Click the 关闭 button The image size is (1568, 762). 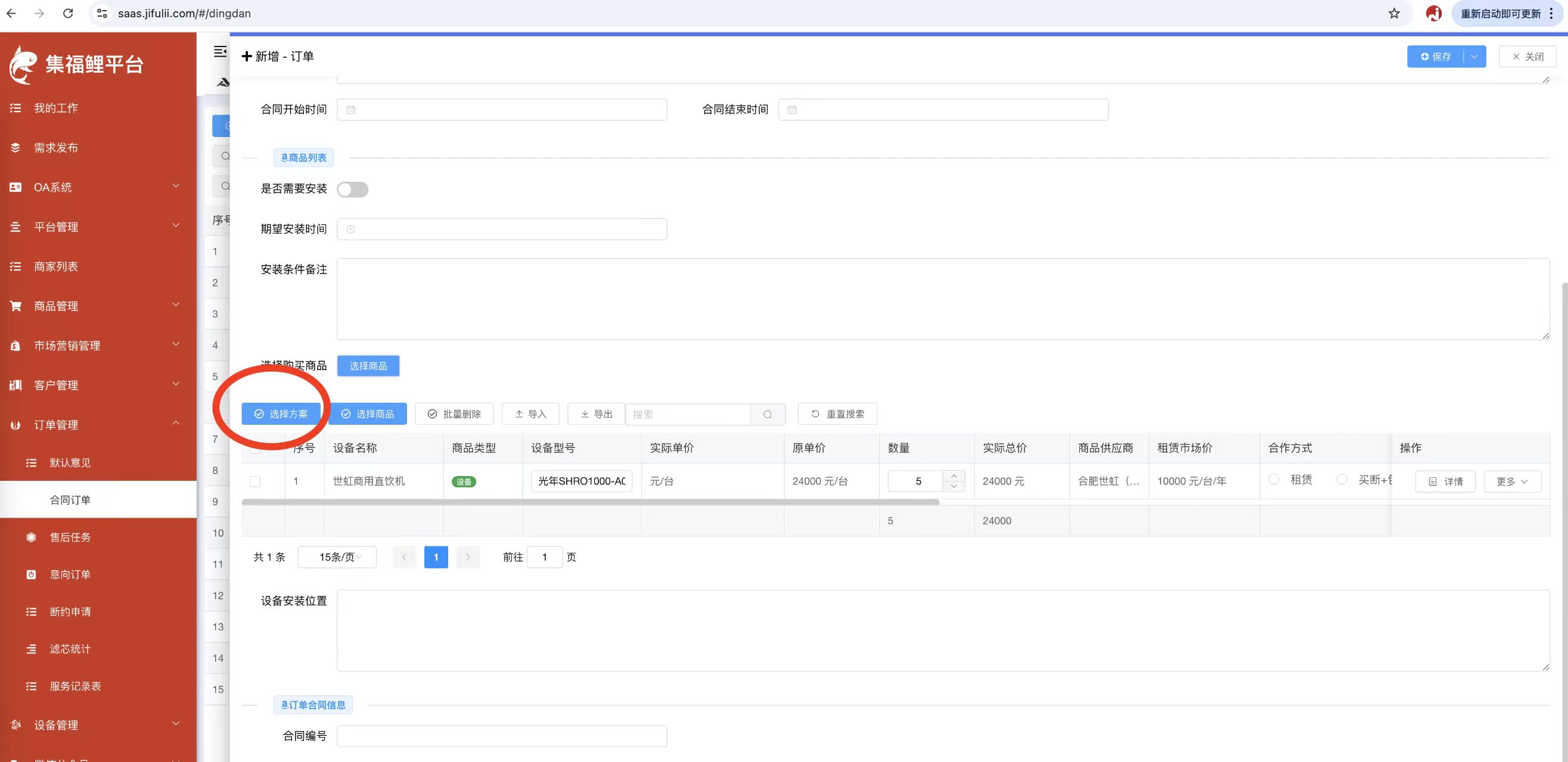1528,57
